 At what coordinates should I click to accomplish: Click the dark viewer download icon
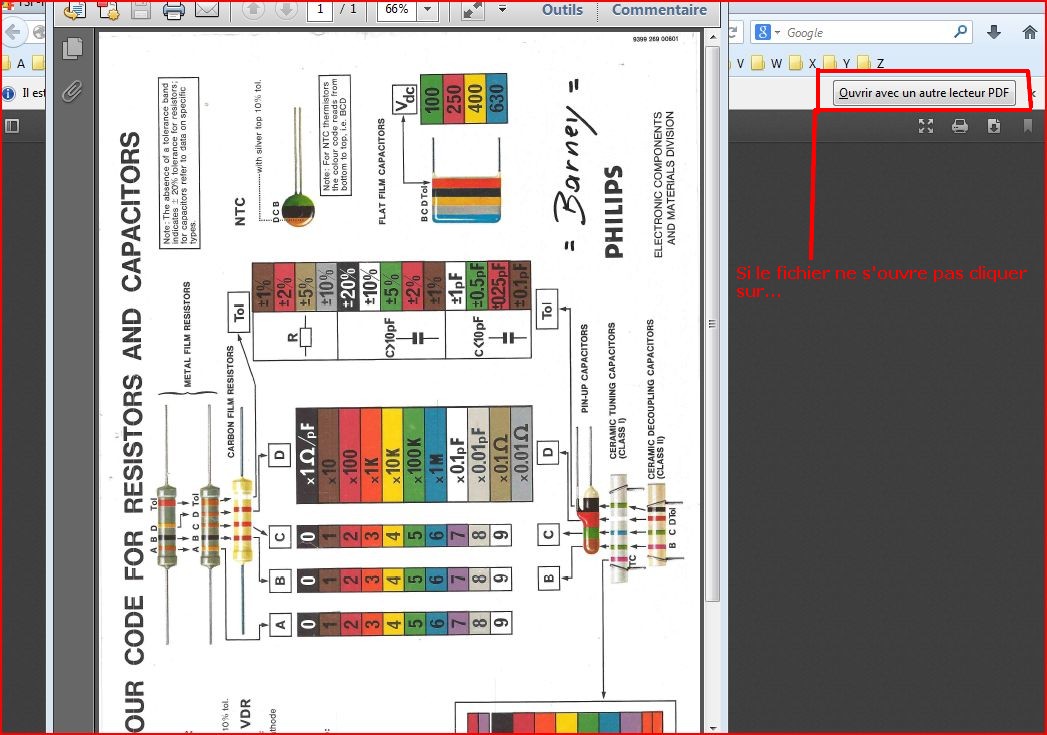pos(994,126)
